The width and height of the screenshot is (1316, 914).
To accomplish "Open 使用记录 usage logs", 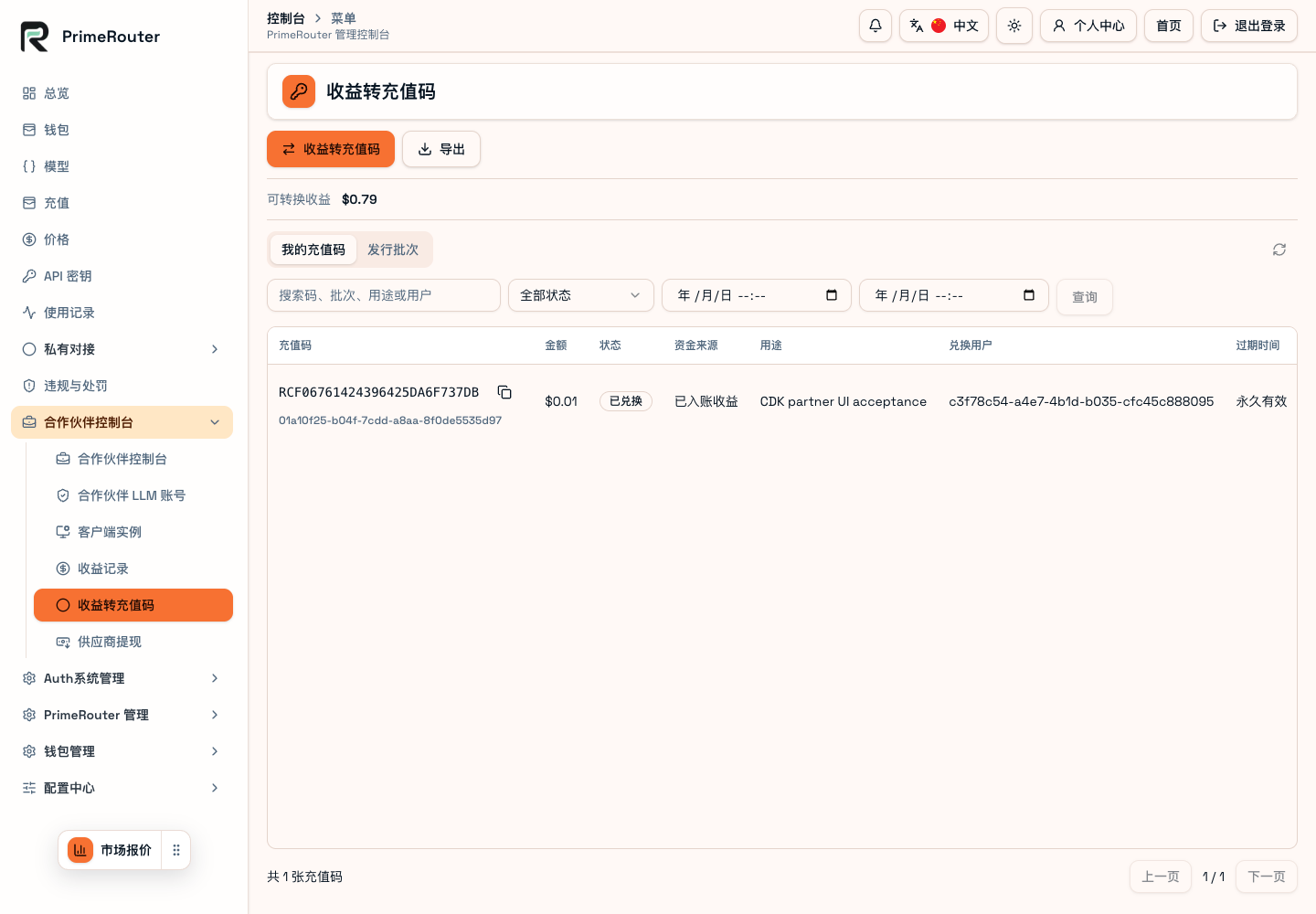I will click(122, 313).
